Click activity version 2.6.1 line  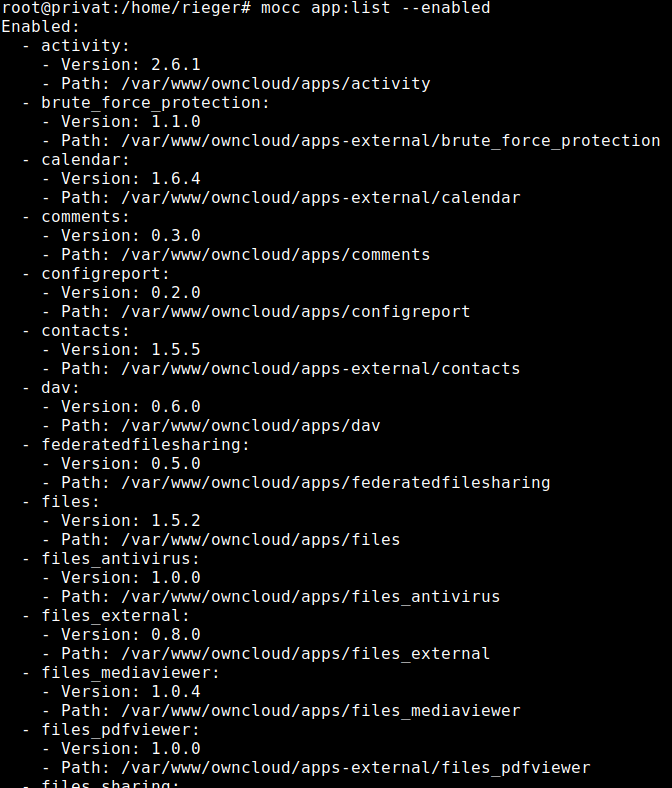[x=131, y=65]
